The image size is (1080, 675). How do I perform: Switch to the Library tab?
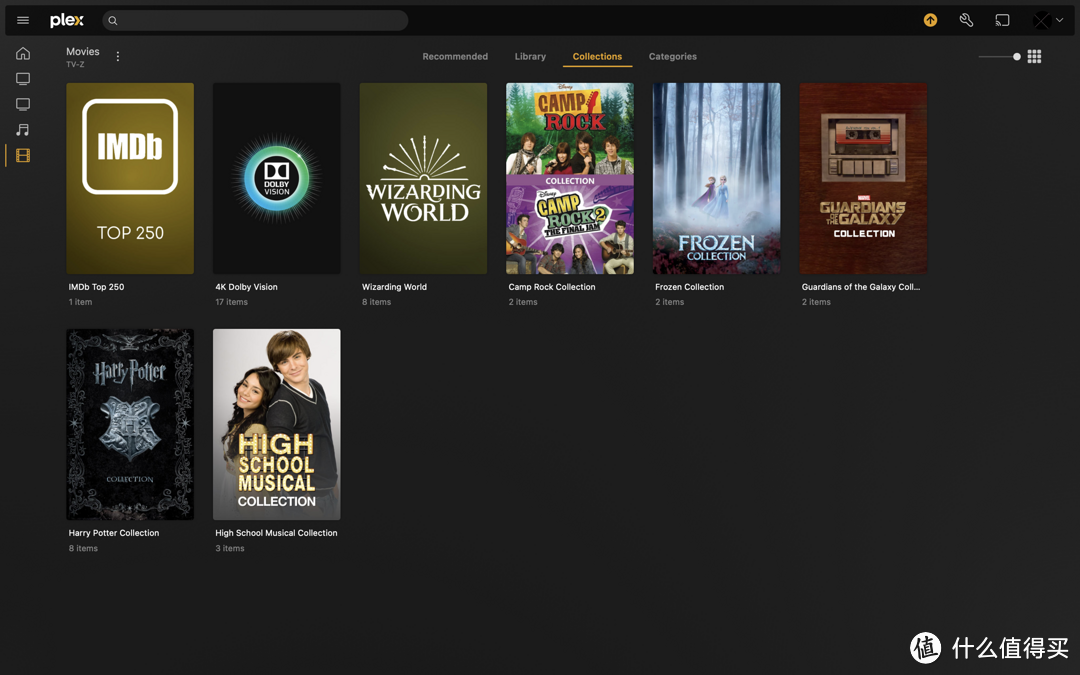[530, 56]
